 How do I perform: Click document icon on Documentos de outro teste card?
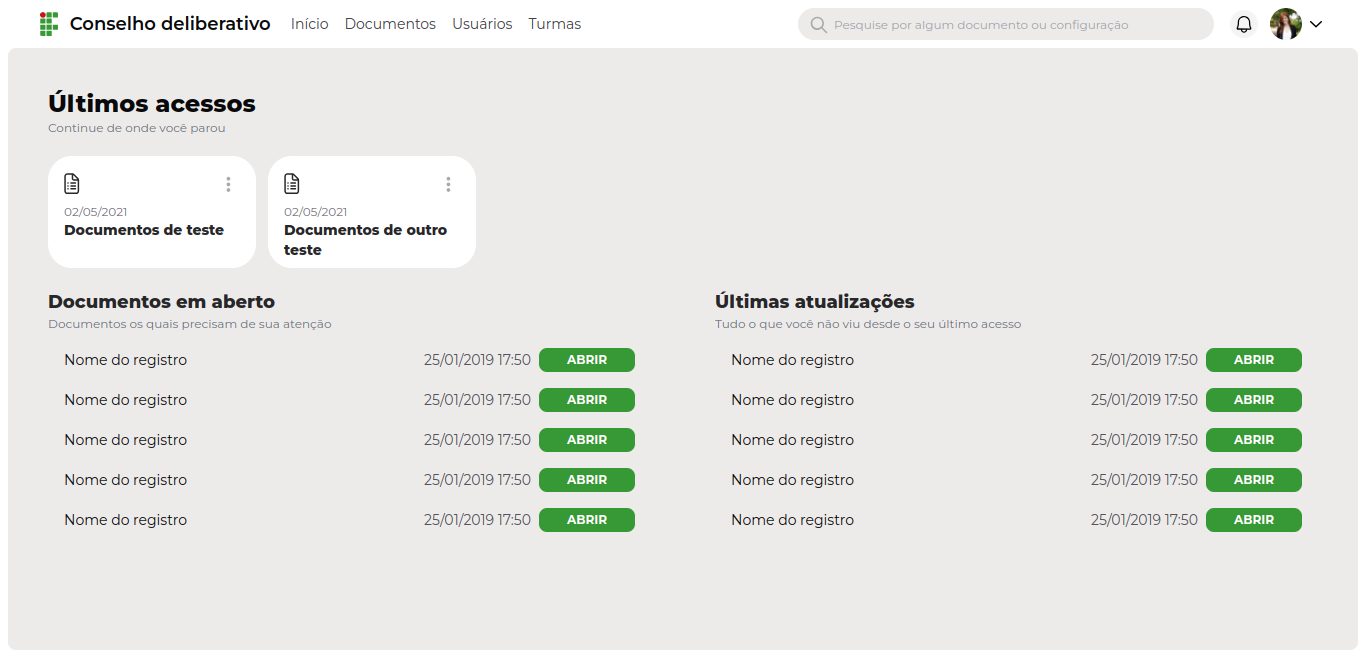pyautogui.click(x=292, y=184)
